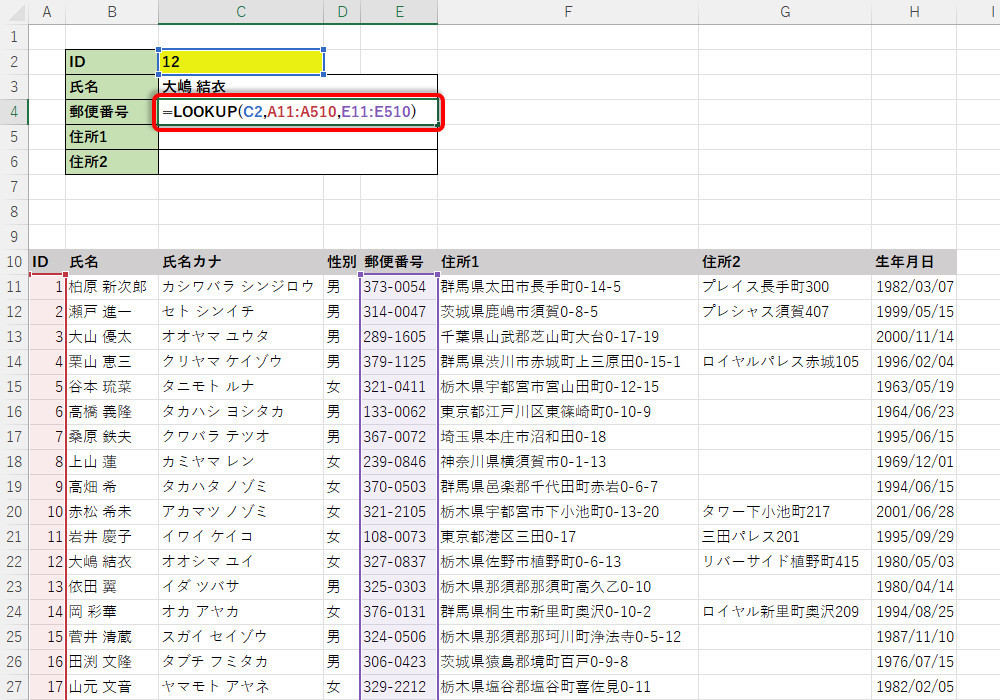Click the empty cell next to 住所1 label
This screenshot has height=700, width=1000.
(x=298, y=137)
